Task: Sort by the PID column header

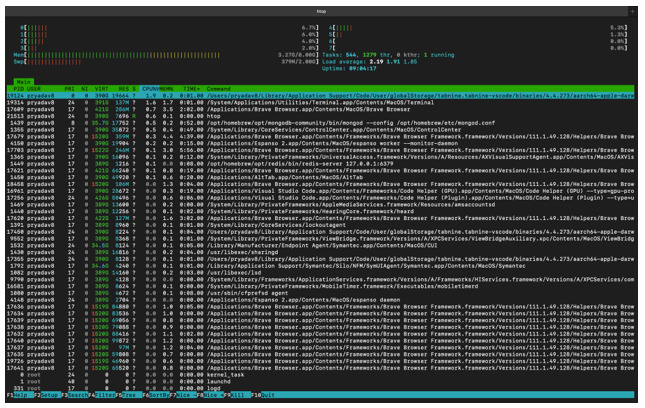Action: click(19, 89)
